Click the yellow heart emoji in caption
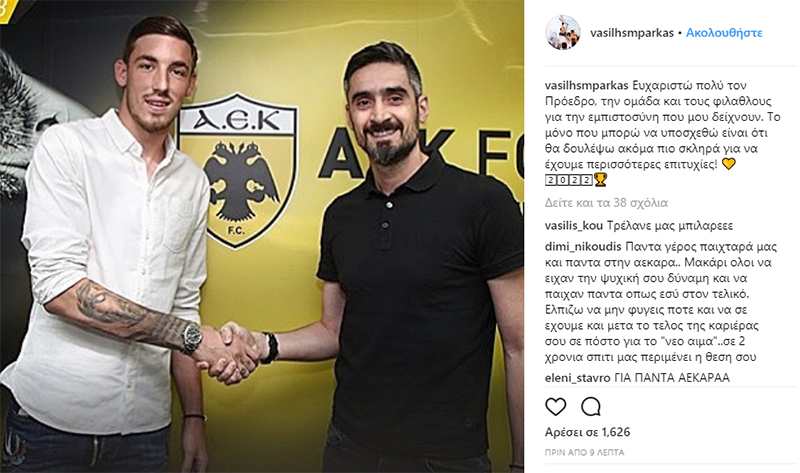This screenshot has height=473, width=800. [x=729, y=164]
